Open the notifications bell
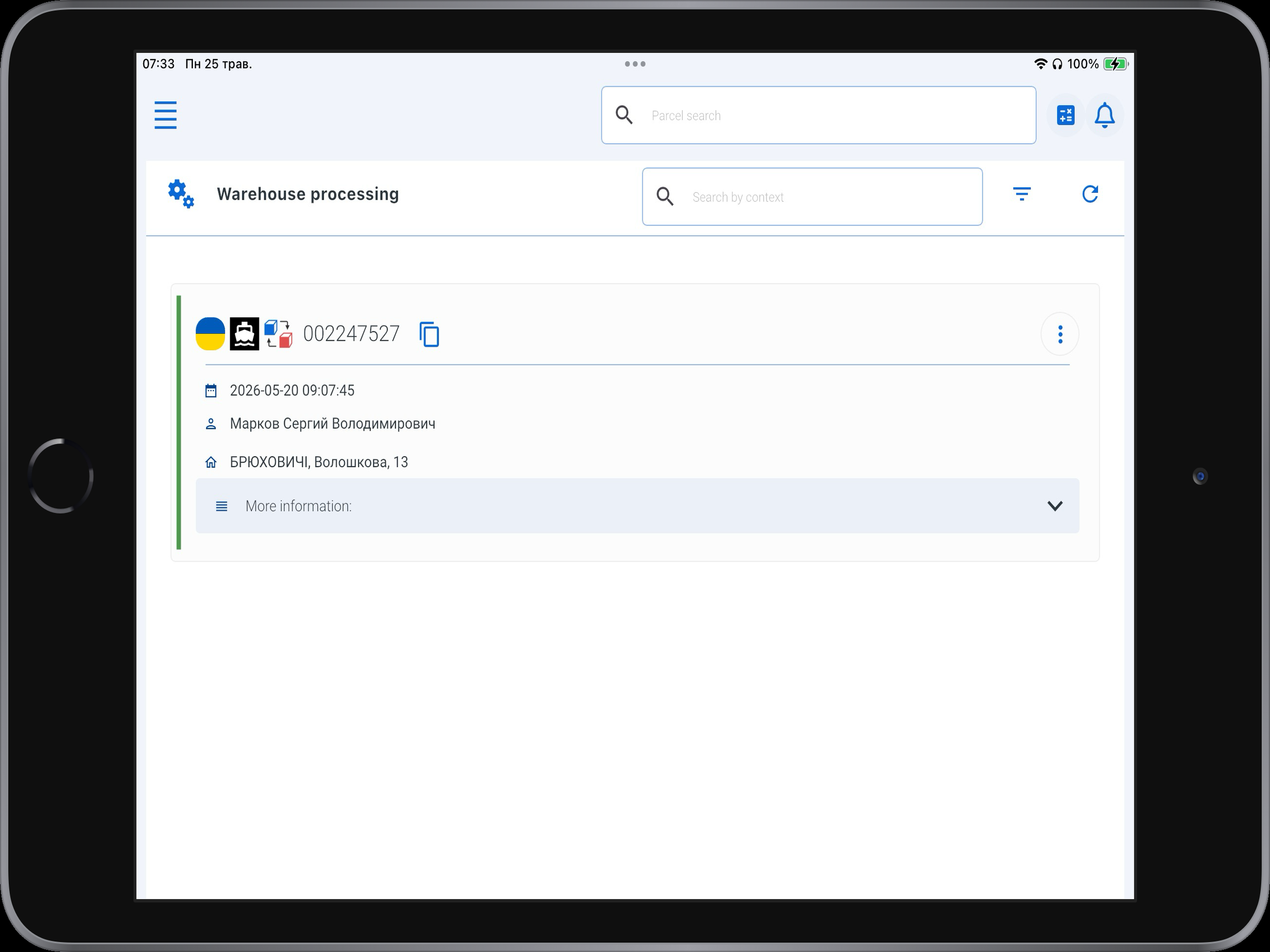This screenshot has height=952, width=1270. tap(1105, 115)
